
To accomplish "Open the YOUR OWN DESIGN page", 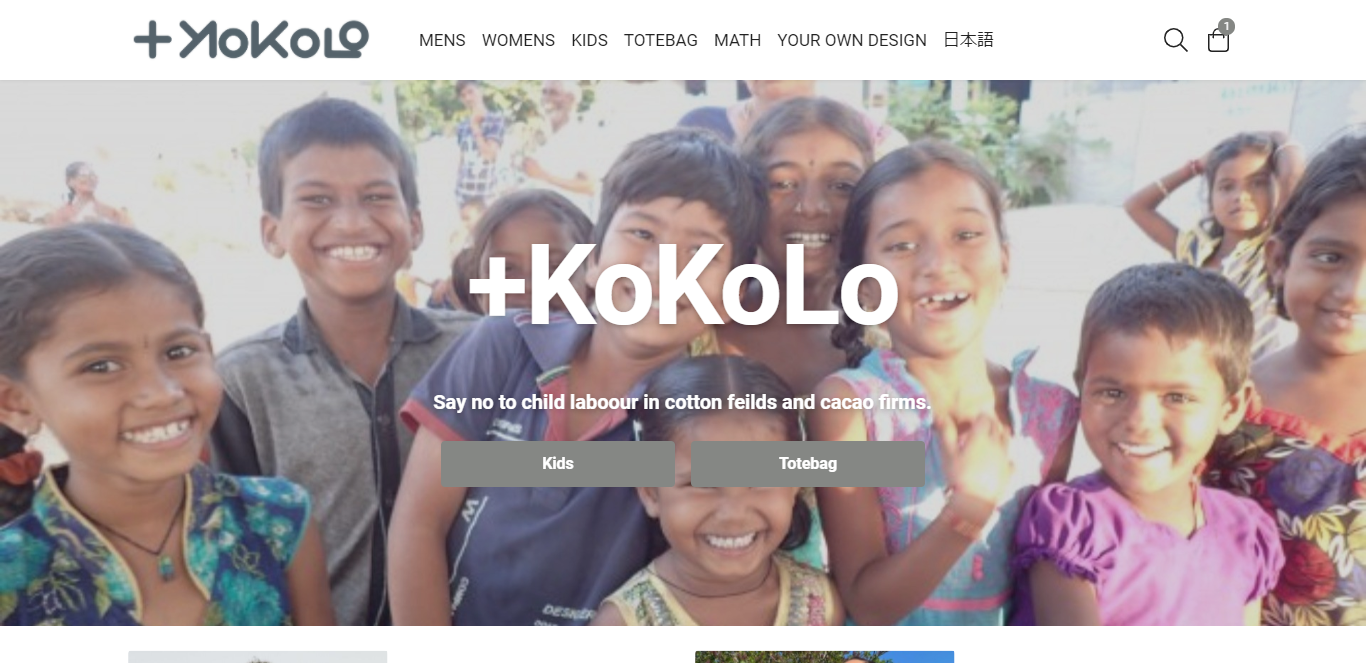I will point(852,40).
